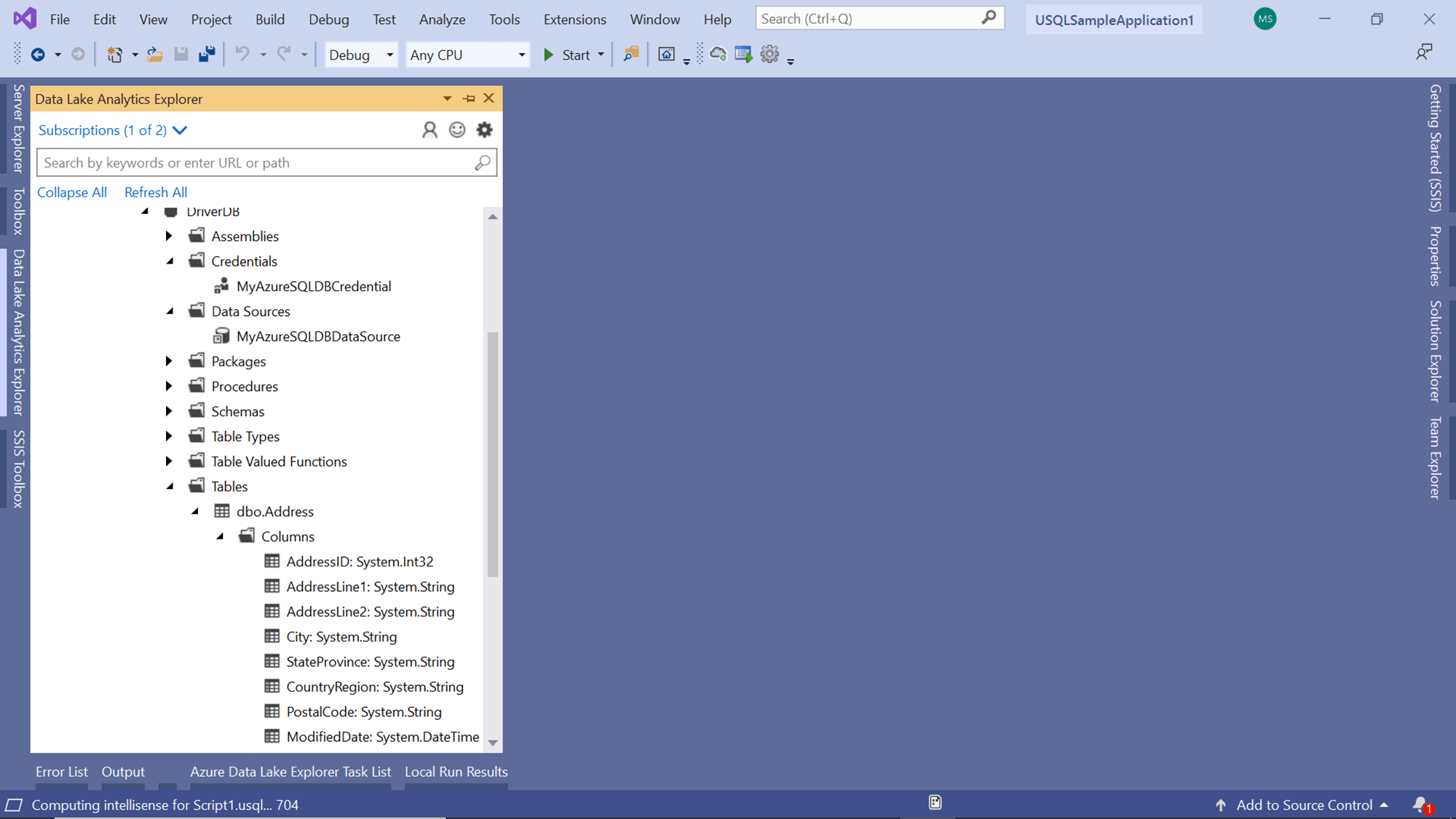Image resolution: width=1456 pixels, height=819 pixels.
Task: Click the Submit Job cloud icon
Action: pyautogui.click(x=718, y=54)
